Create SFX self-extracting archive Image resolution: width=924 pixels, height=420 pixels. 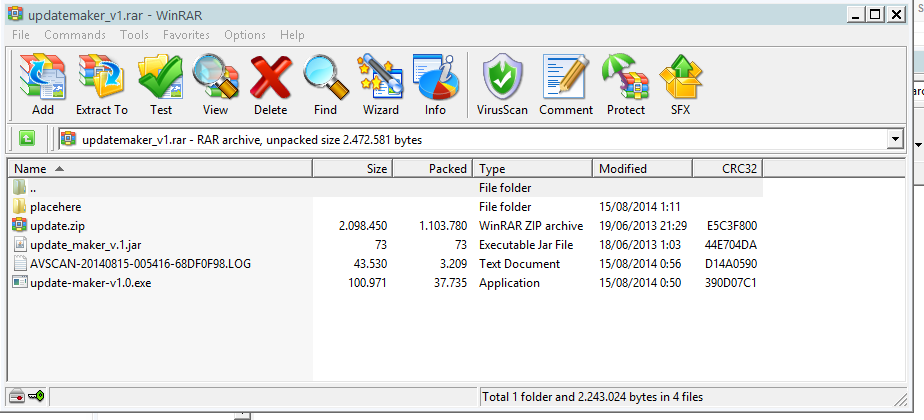pyautogui.click(x=681, y=76)
